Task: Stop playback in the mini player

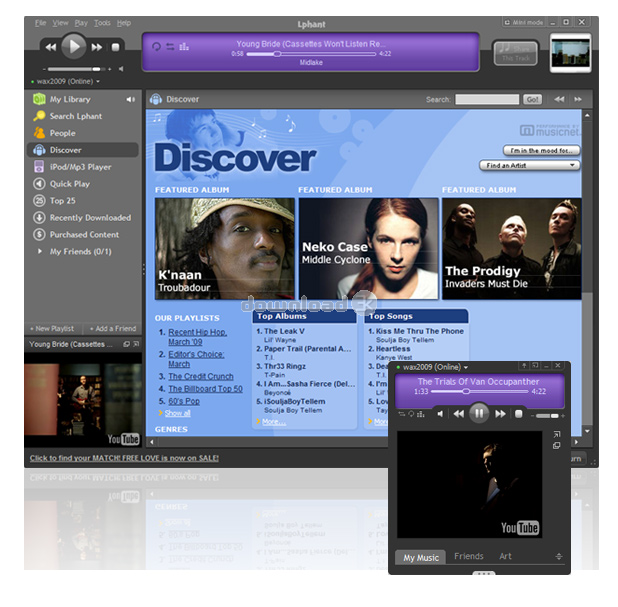Action: point(519,414)
